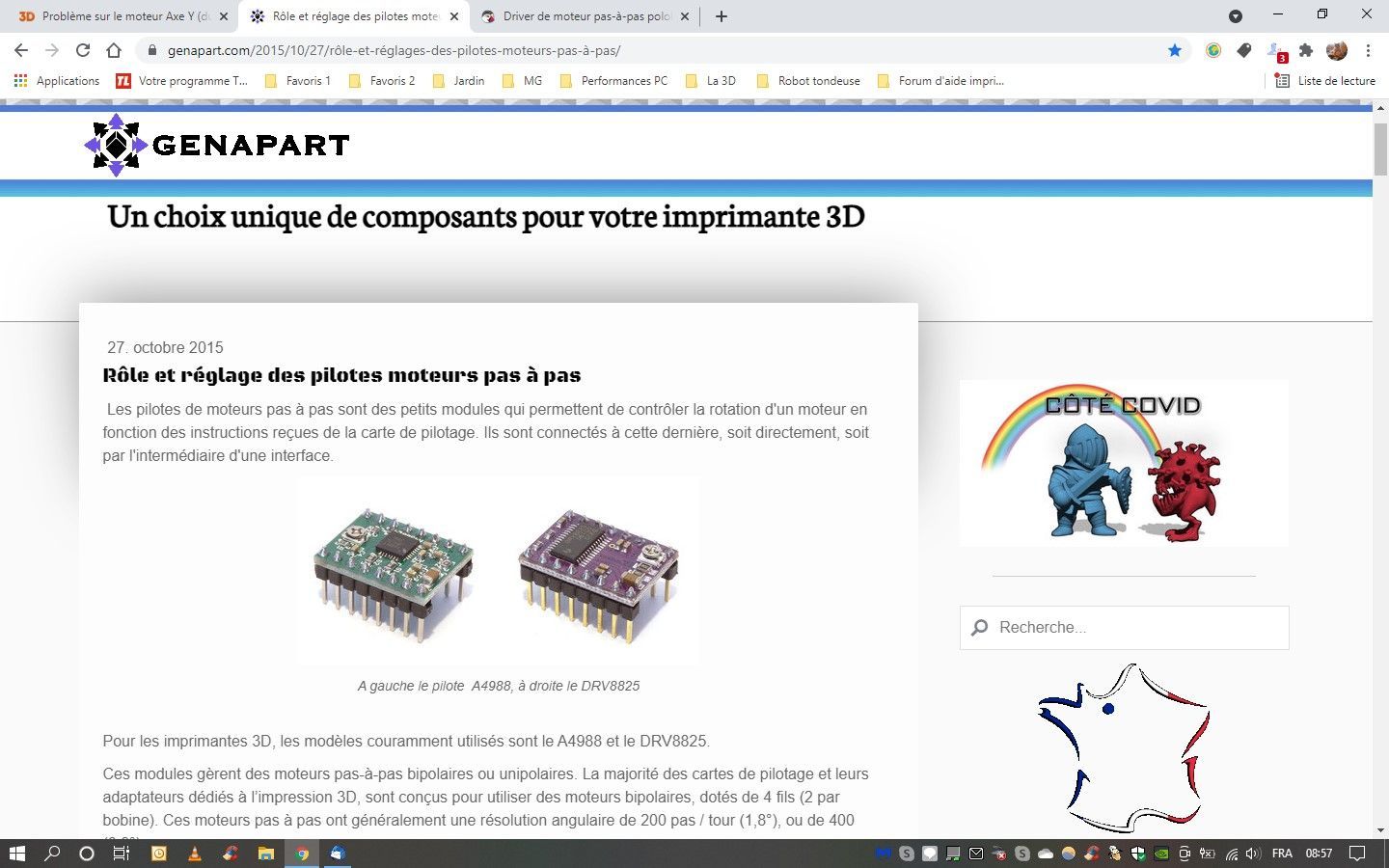Expand the 'Favoris 2' bookmark folder
The height and width of the screenshot is (868, 1389).
click(381, 81)
